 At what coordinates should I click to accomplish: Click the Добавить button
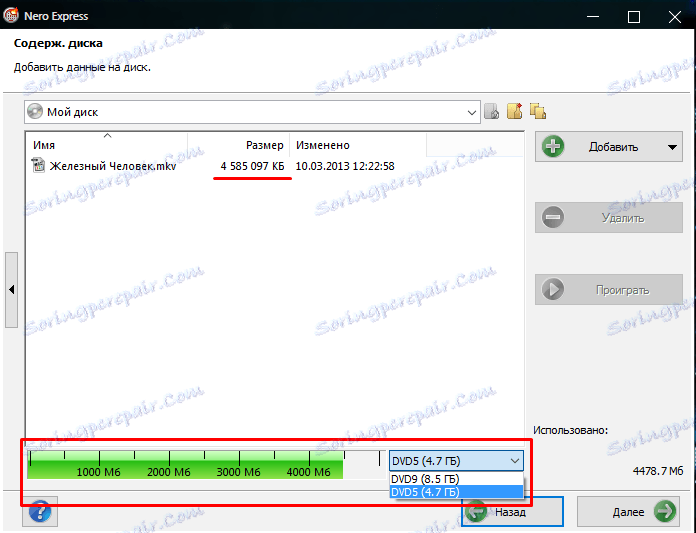(609, 147)
